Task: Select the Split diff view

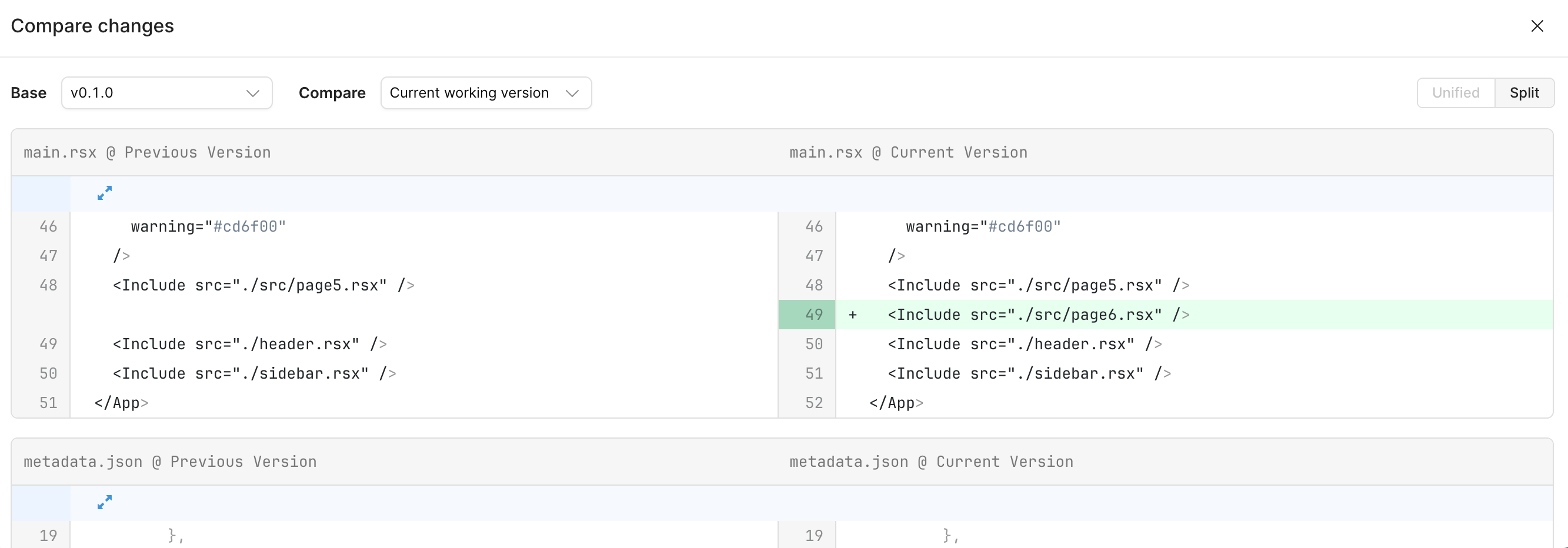Action: coord(1523,93)
